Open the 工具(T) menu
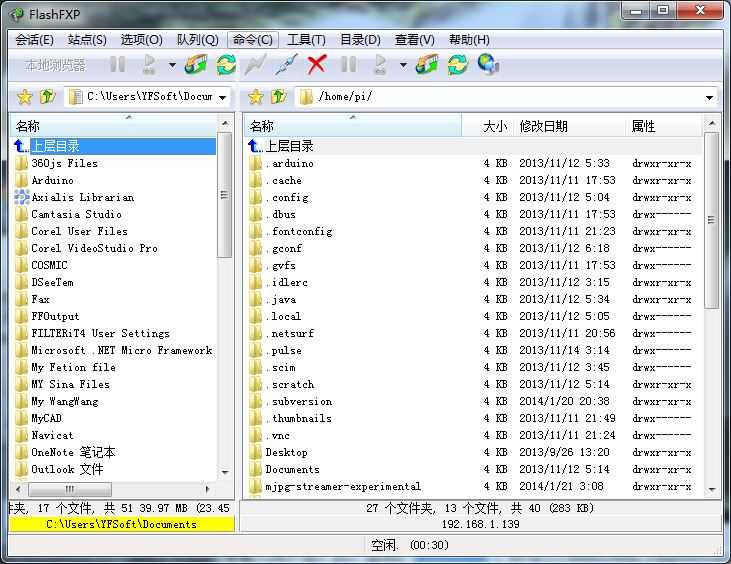The height and width of the screenshot is (564, 731). coord(306,40)
